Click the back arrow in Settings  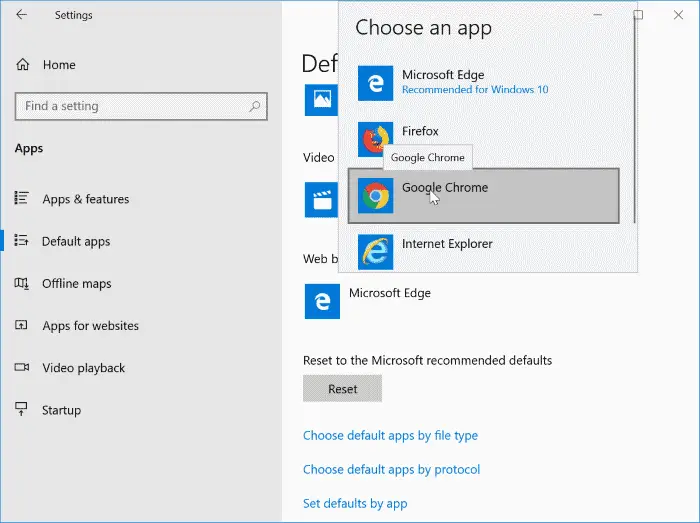(x=21, y=15)
